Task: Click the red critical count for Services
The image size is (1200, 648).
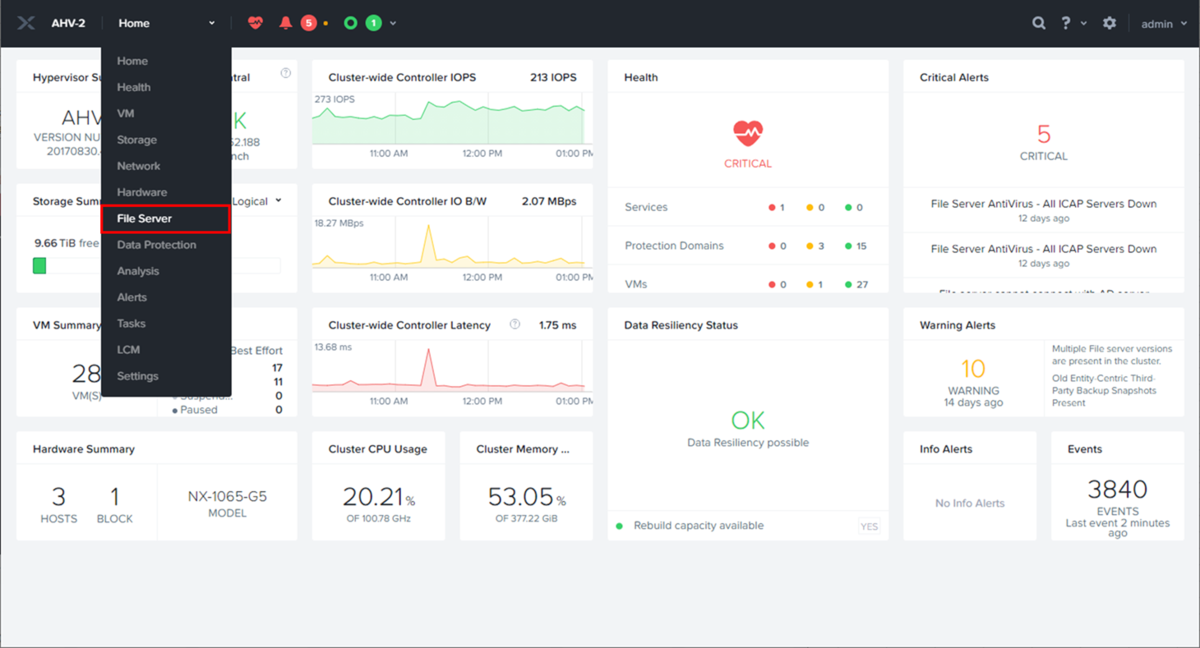Action: [x=776, y=208]
